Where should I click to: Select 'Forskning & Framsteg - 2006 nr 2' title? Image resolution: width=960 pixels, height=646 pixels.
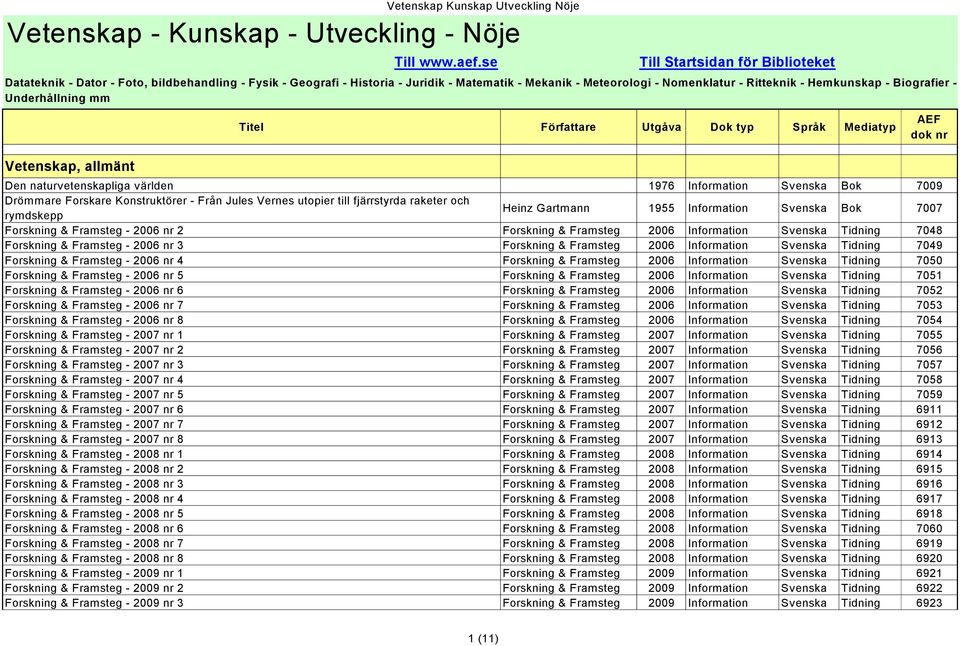(x=94, y=230)
